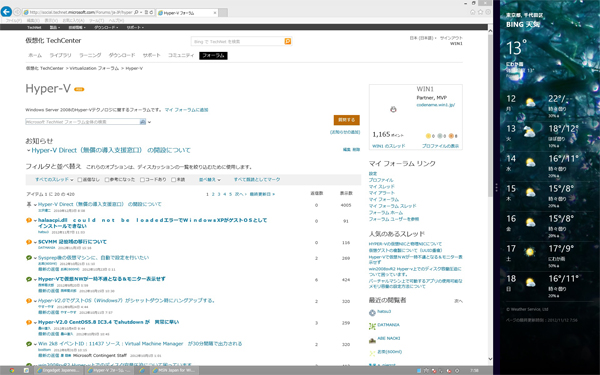Expand the announcement Hyper-V Direct chevron
Viewport: 600px width, 375px height.
28,150
